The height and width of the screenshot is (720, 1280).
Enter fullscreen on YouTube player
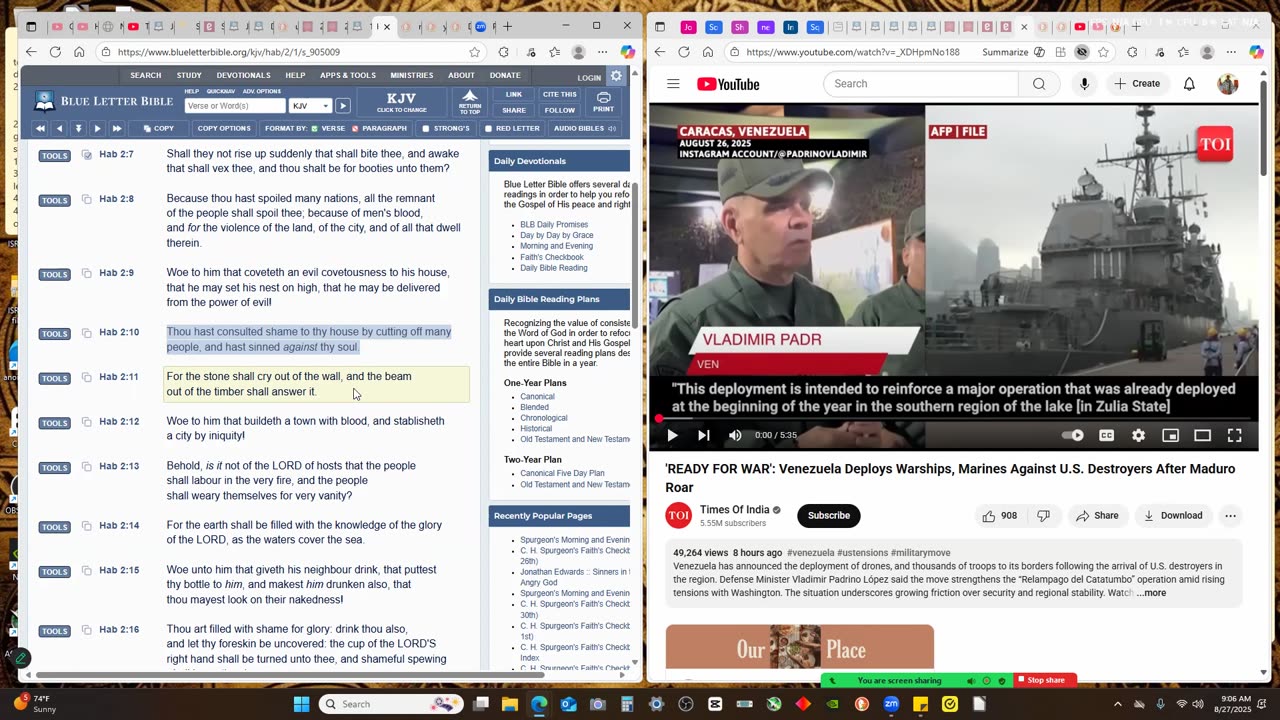1234,435
